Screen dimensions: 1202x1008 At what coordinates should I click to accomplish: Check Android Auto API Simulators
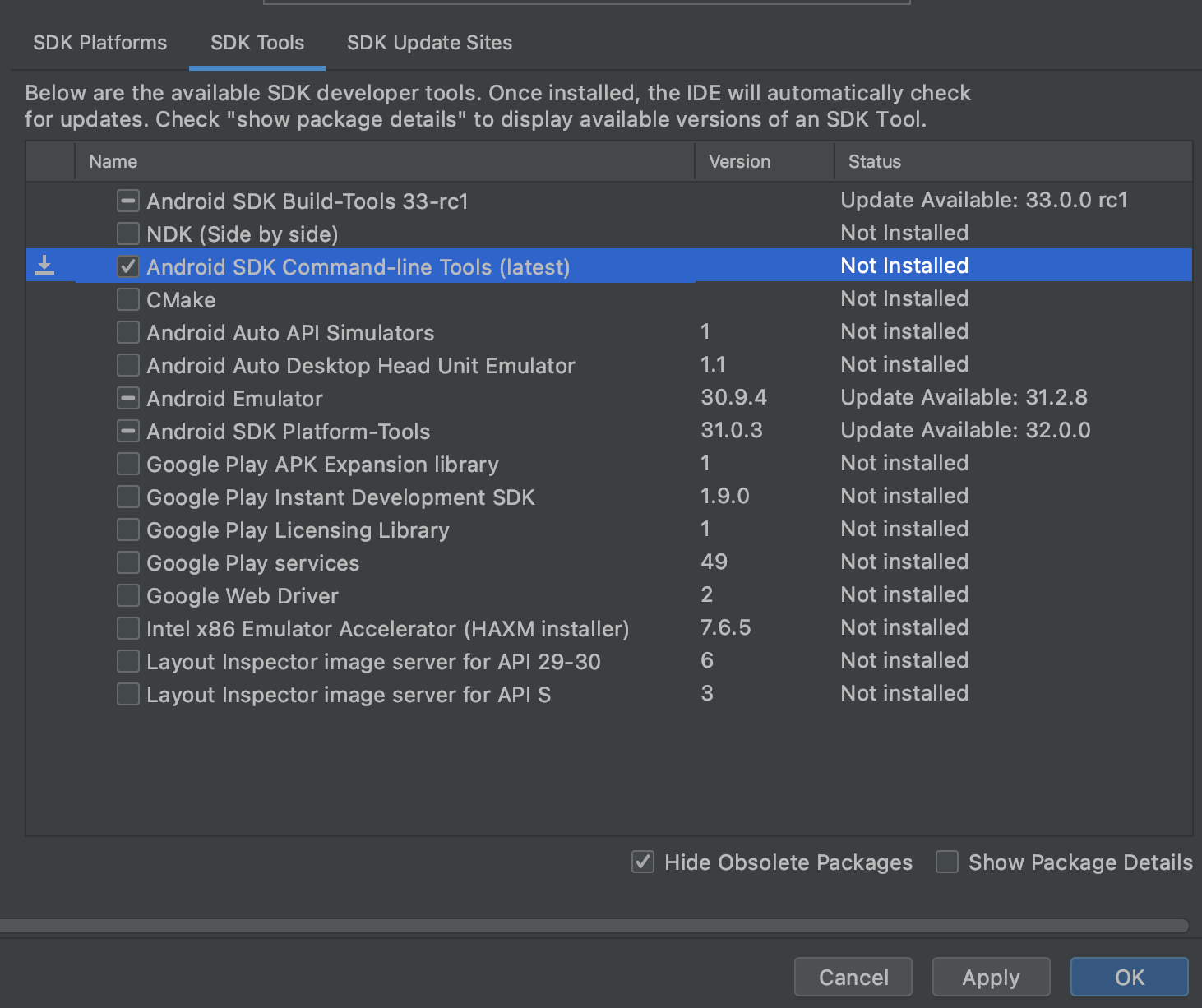tap(127, 332)
